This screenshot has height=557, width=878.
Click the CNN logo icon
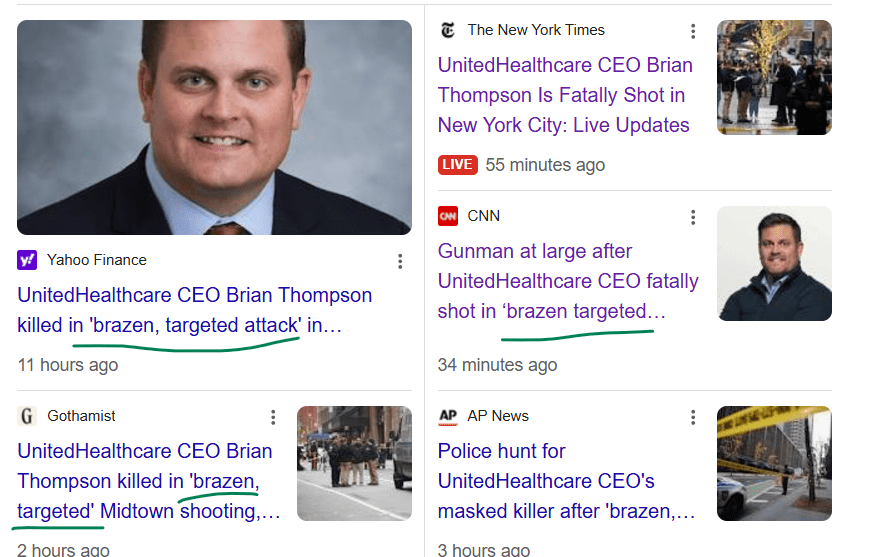(448, 216)
